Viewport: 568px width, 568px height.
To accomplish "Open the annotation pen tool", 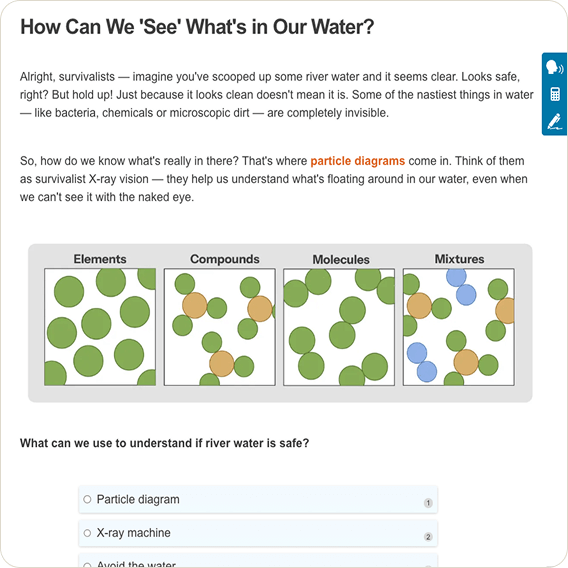I will click(554, 121).
